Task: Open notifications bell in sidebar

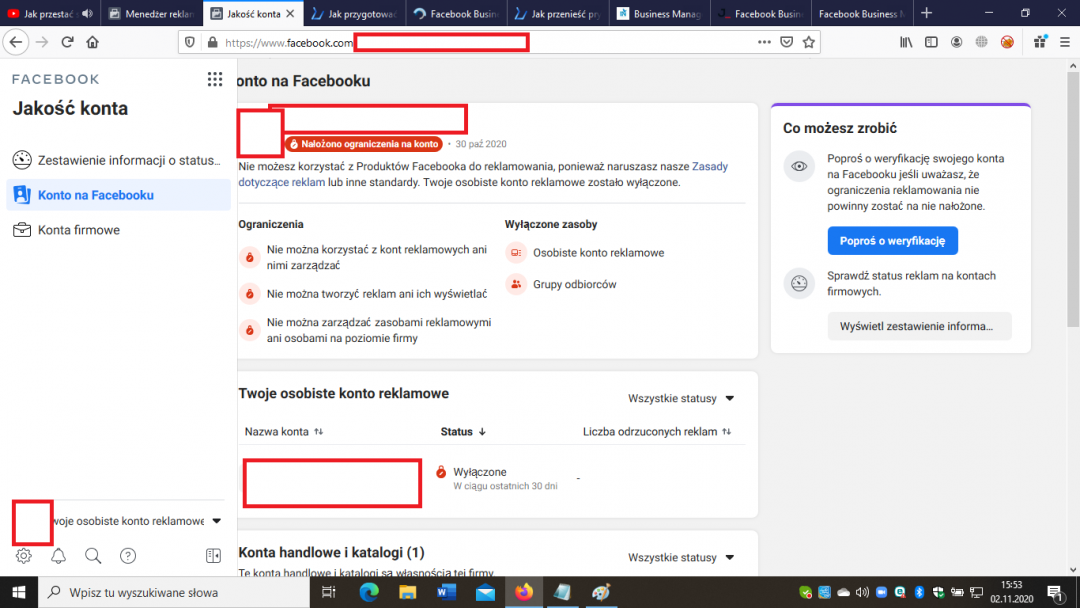Action: [59, 556]
